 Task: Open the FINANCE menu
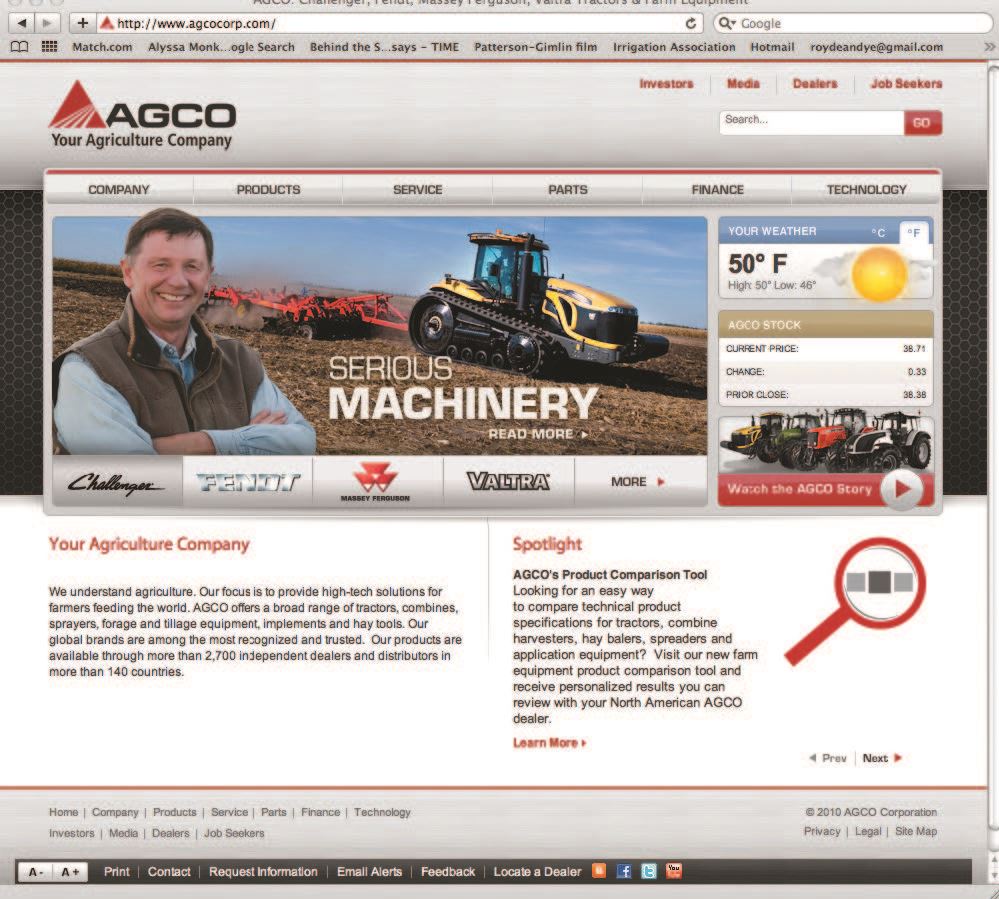pyautogui.click(x=717, y=190)
